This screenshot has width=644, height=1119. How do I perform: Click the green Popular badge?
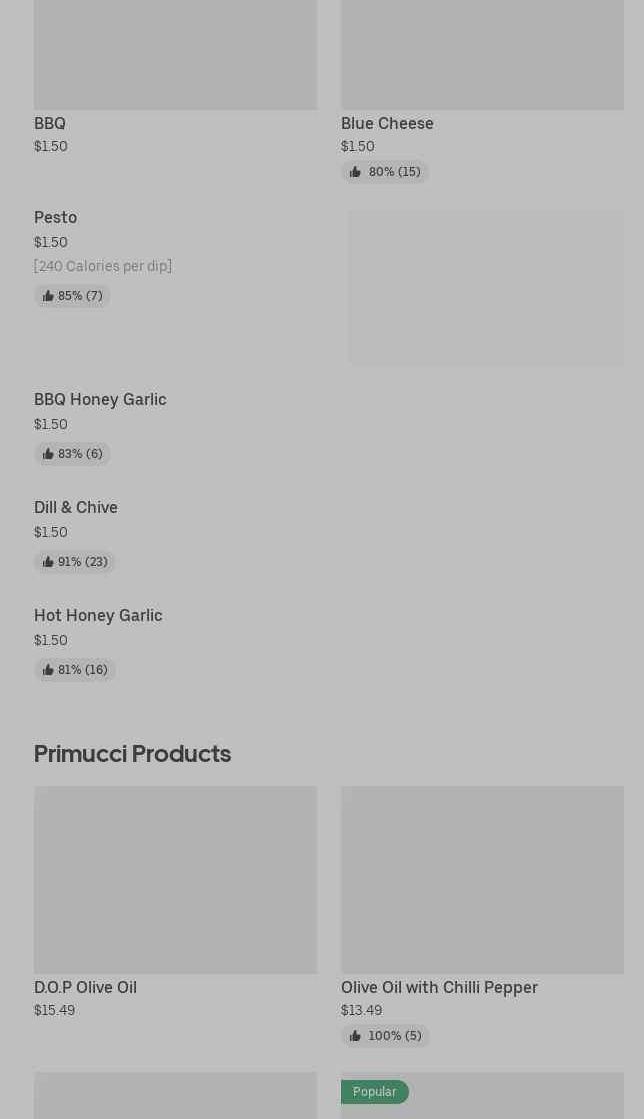375,1092
